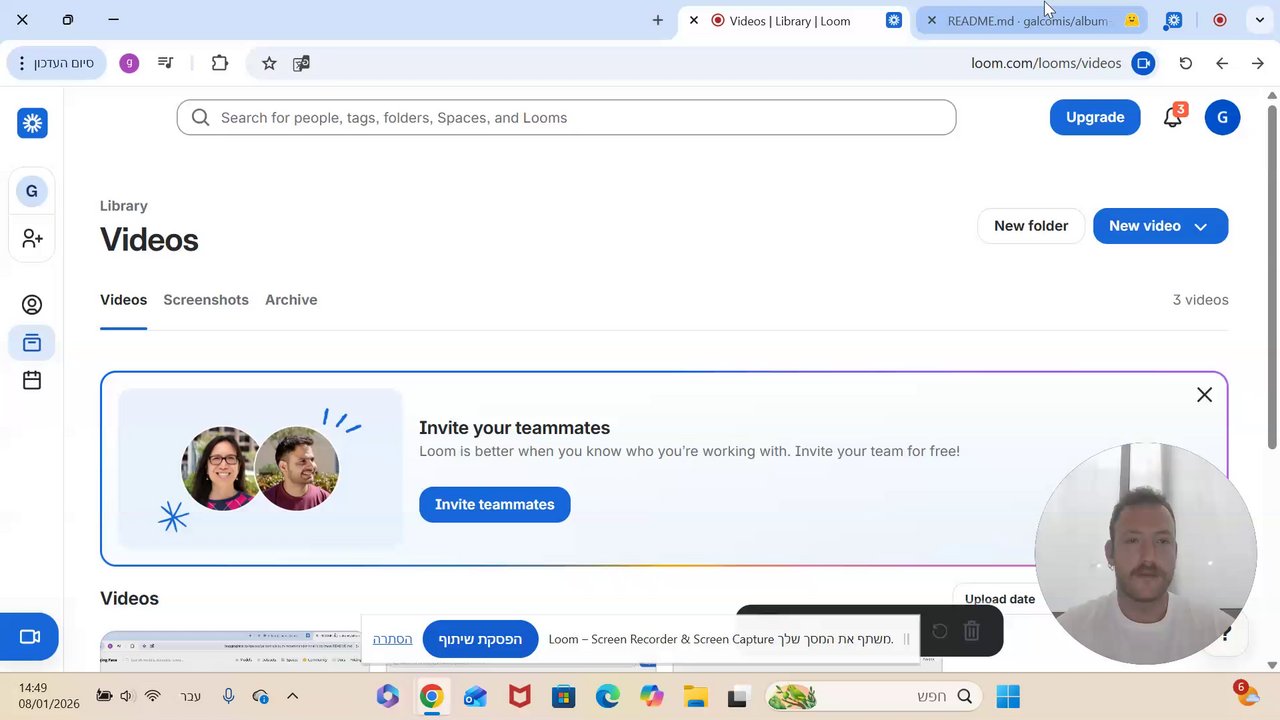1280x720 pixels.
Task: Click the trash icon on recording control bar
Action: [971, 631]
